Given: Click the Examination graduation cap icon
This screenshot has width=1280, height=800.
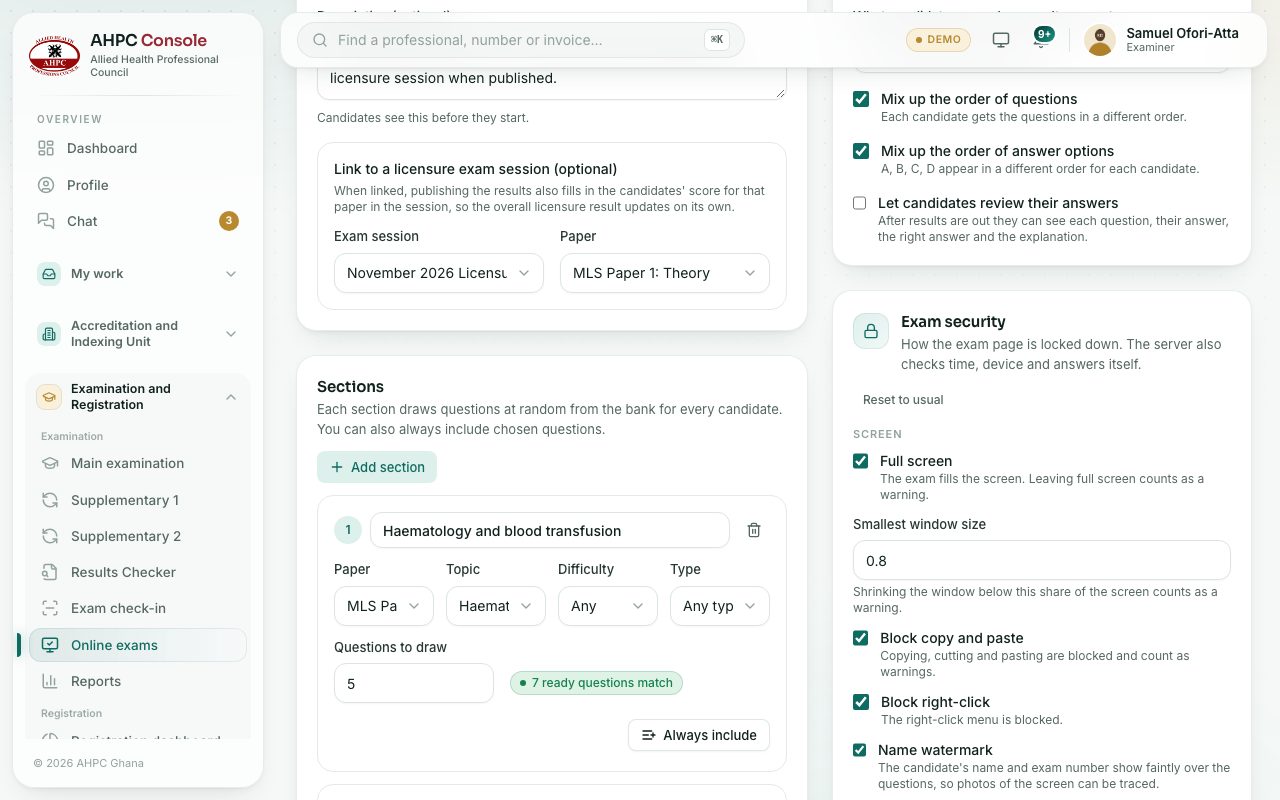Looking at the screenshot, I should [49, 397].
